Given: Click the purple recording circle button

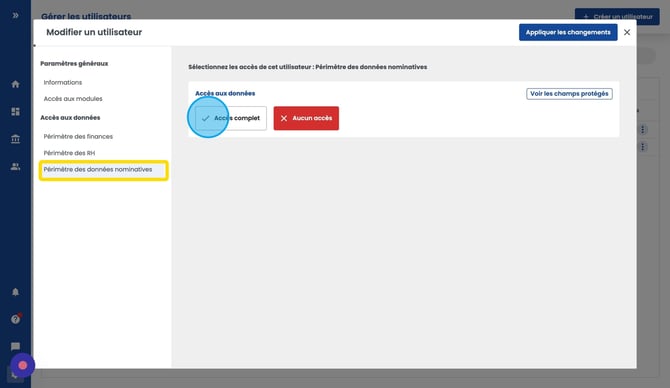Looking at the screenshot, I should [x=23, y=365].
